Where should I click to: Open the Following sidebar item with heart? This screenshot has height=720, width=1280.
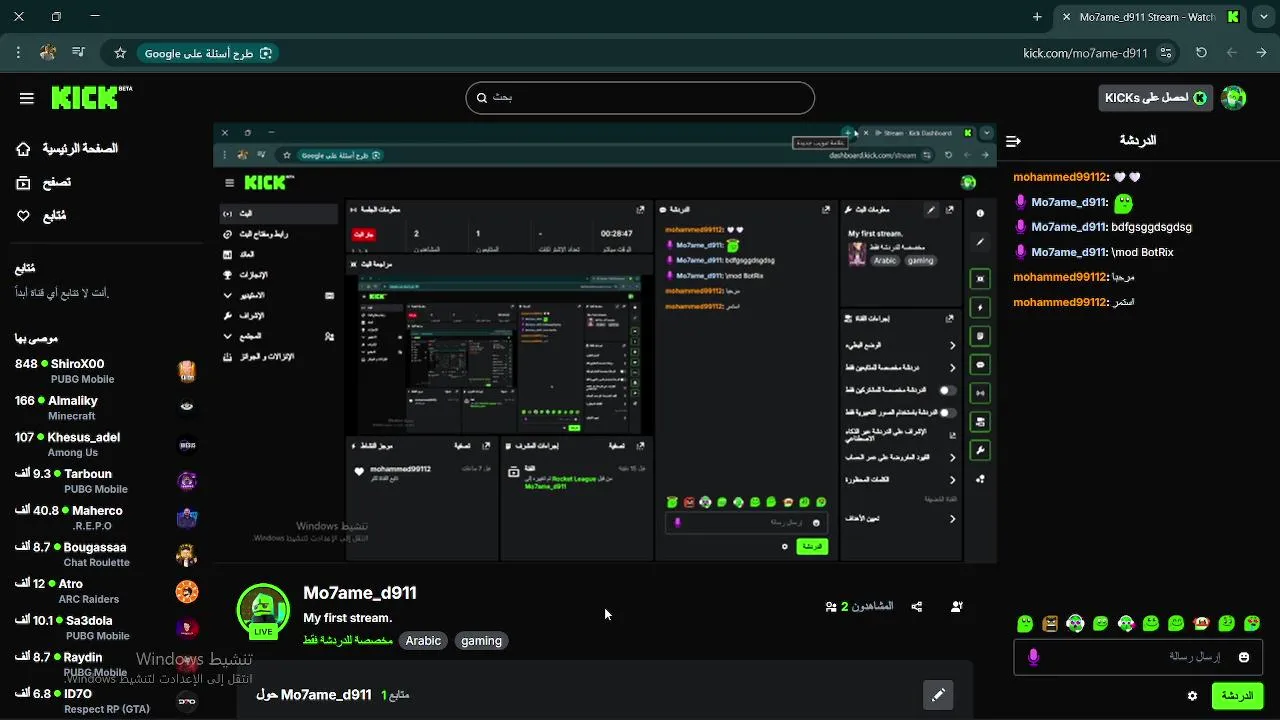pos(41,216)
